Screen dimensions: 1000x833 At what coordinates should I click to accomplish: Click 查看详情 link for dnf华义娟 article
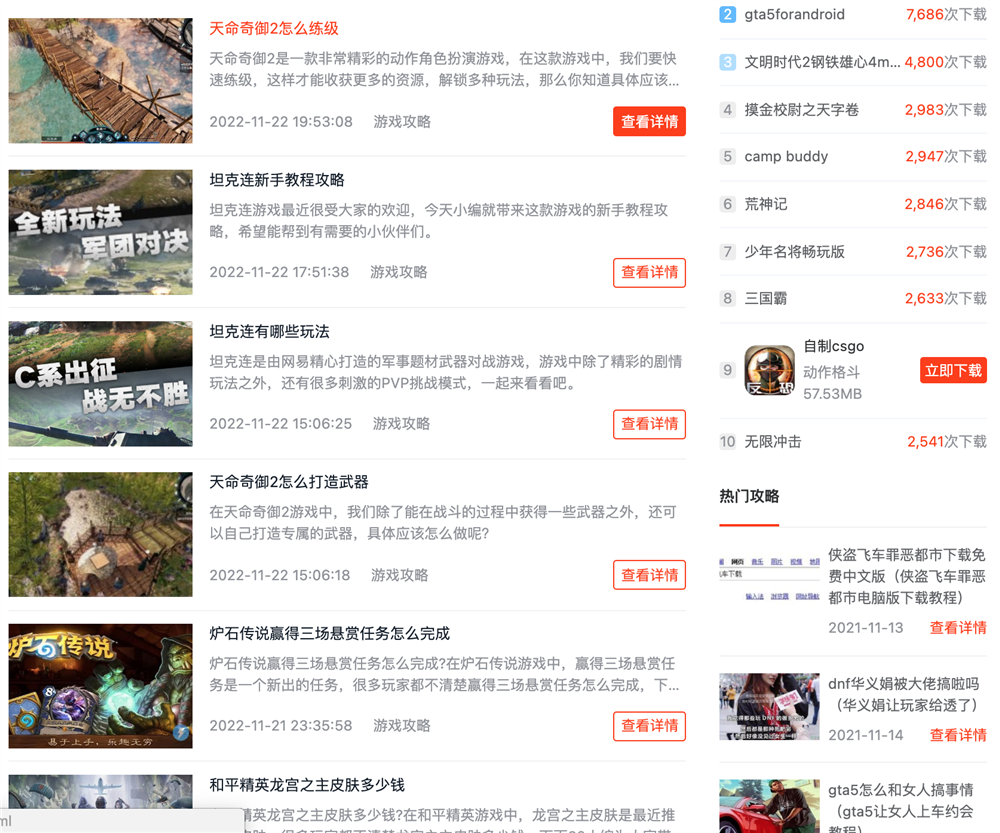click(x=957, y=735)
